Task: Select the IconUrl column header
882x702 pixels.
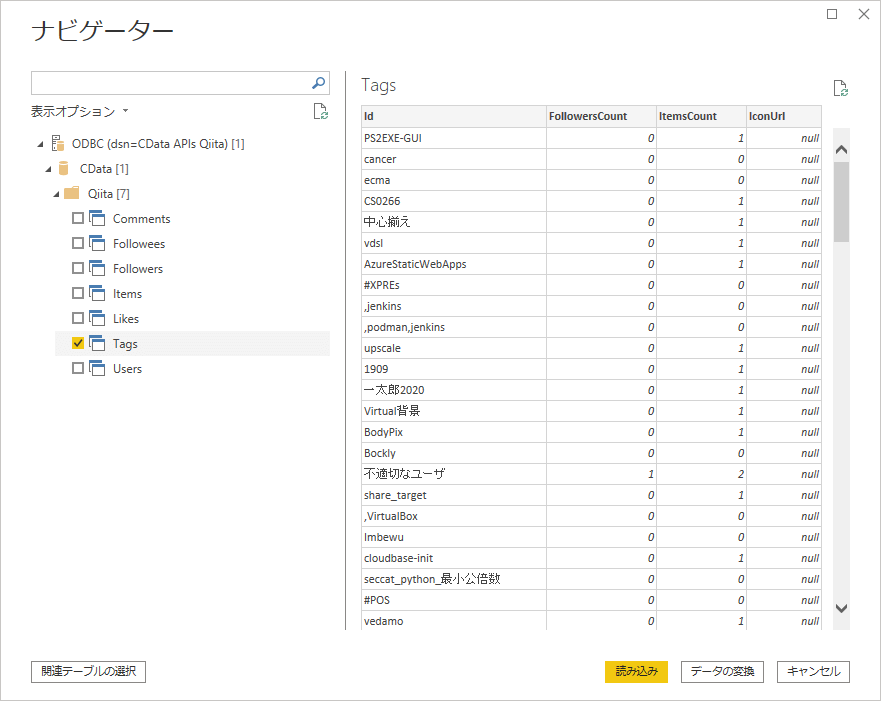Action: point(784,116)
